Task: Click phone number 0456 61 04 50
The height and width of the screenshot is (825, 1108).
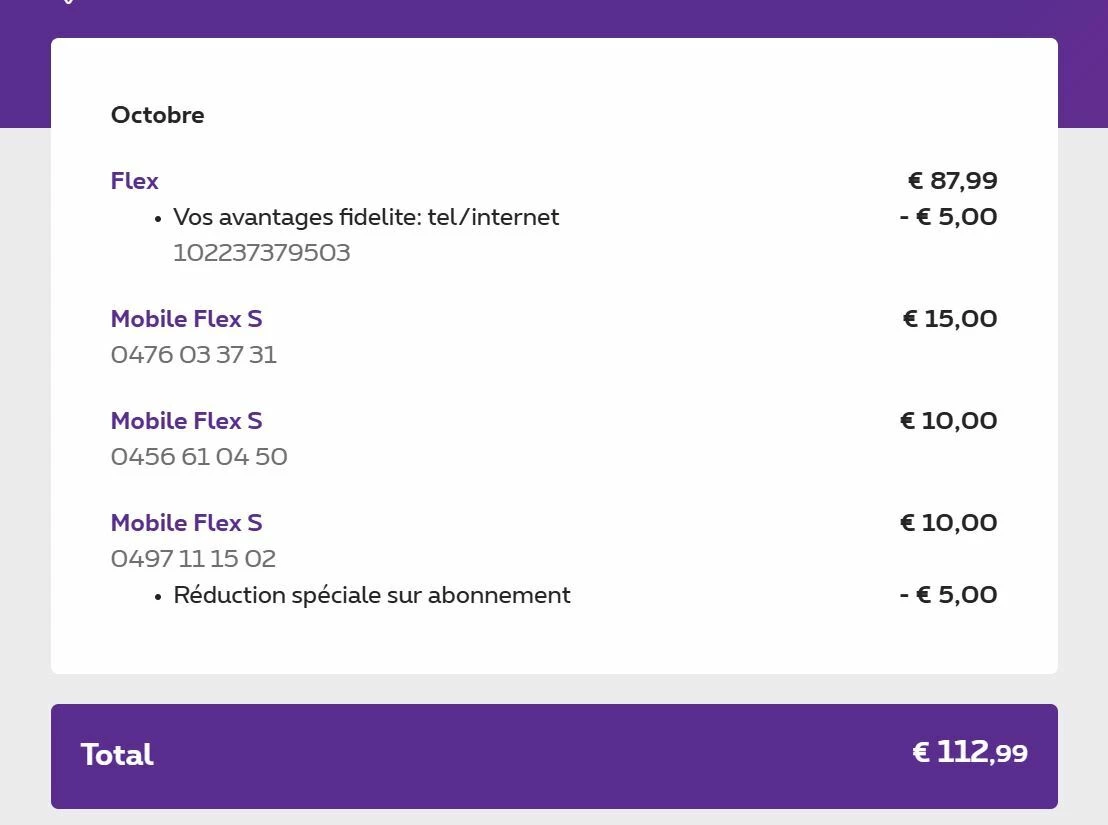Action: (199, 457)
